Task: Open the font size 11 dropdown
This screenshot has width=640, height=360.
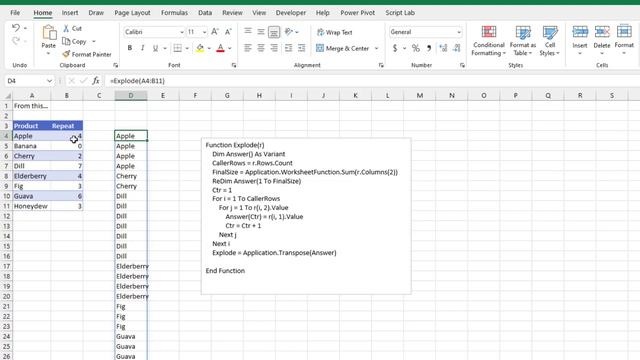Action: (x=204, y=32)
